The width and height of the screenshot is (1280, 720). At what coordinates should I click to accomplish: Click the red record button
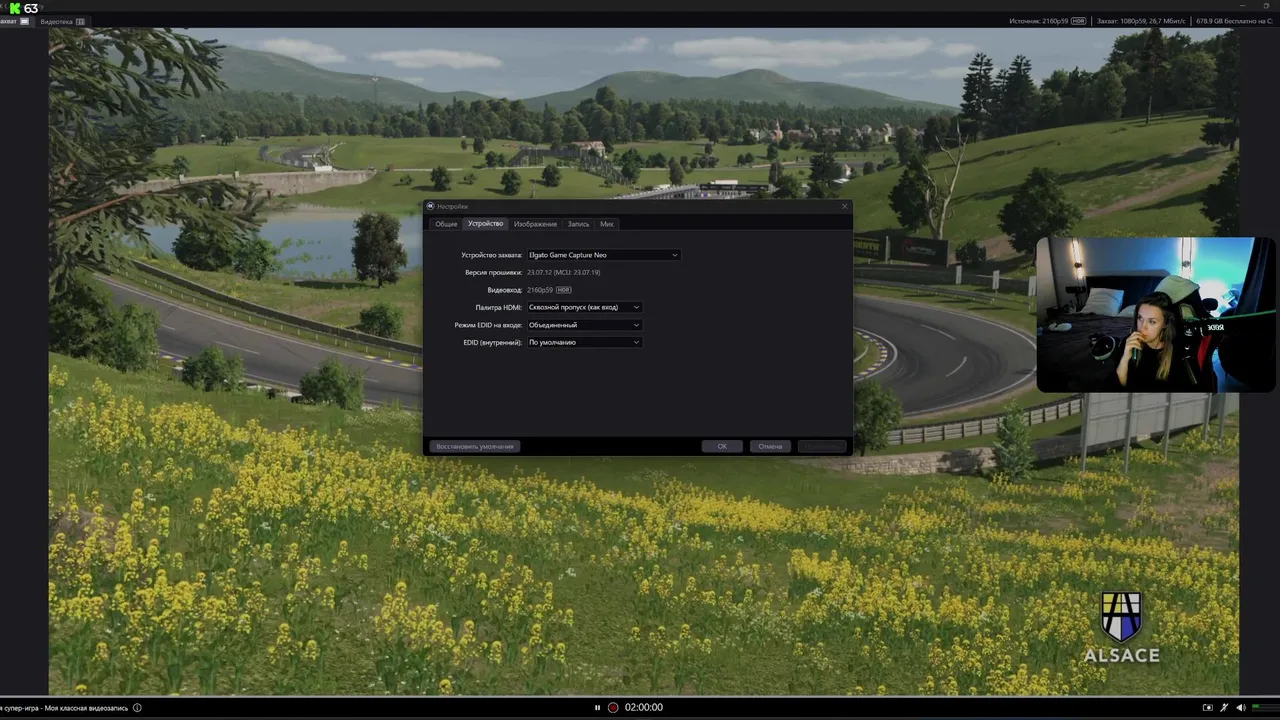613,707
